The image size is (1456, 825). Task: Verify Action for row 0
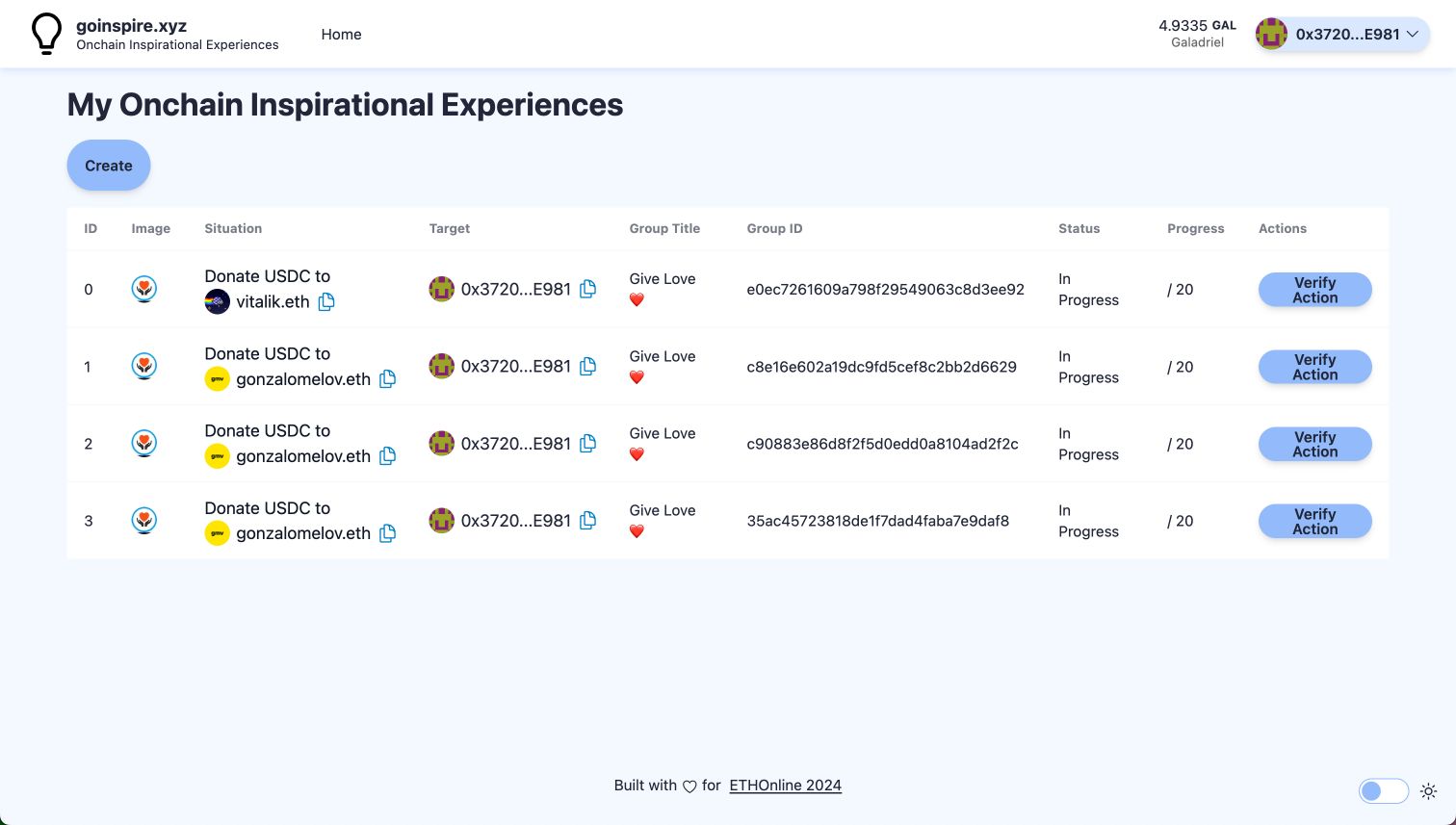pyautogui.click(x=1314, y=290)
